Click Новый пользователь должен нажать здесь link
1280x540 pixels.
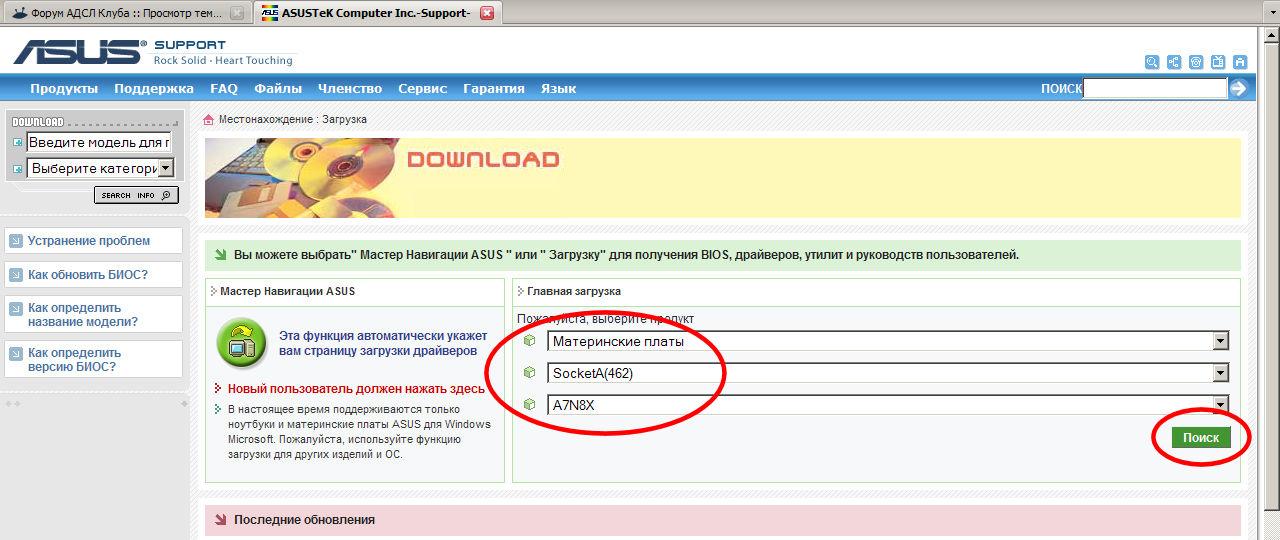tap(356, 389)
